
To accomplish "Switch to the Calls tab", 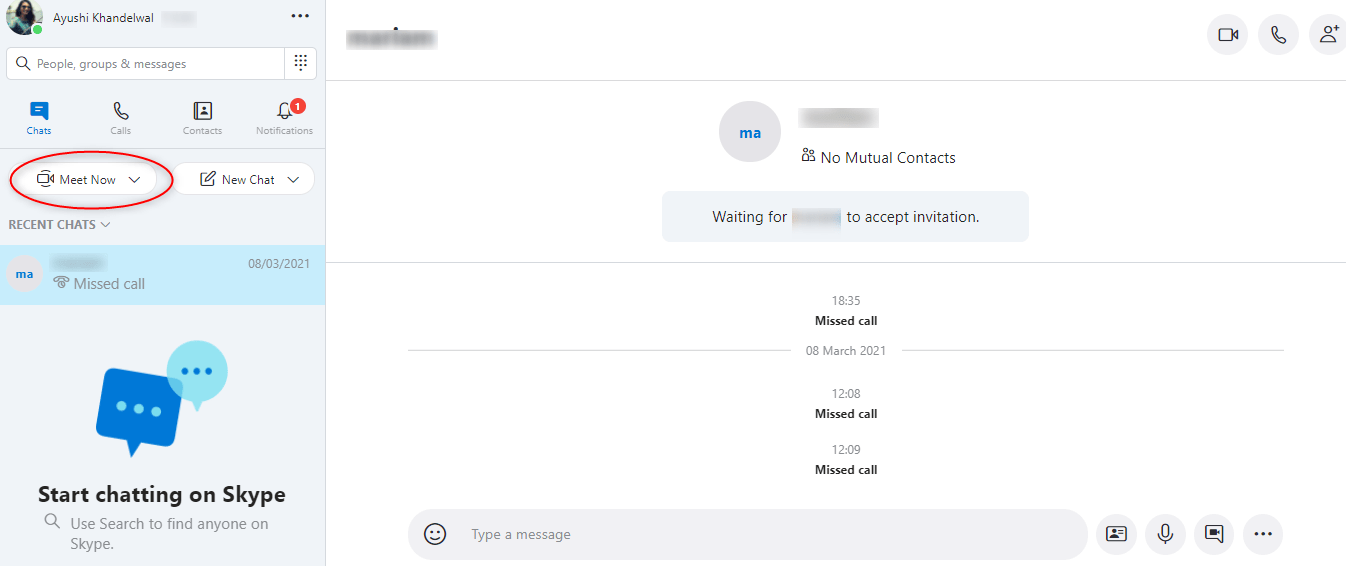I will [121, 118].
